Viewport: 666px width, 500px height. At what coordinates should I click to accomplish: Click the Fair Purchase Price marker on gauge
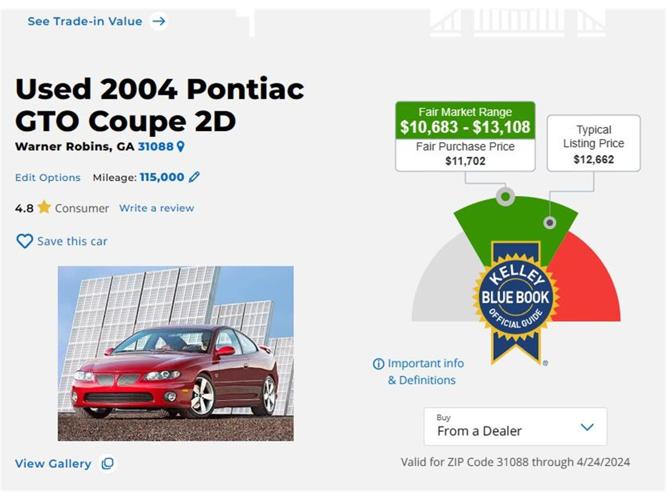(506, 197)
